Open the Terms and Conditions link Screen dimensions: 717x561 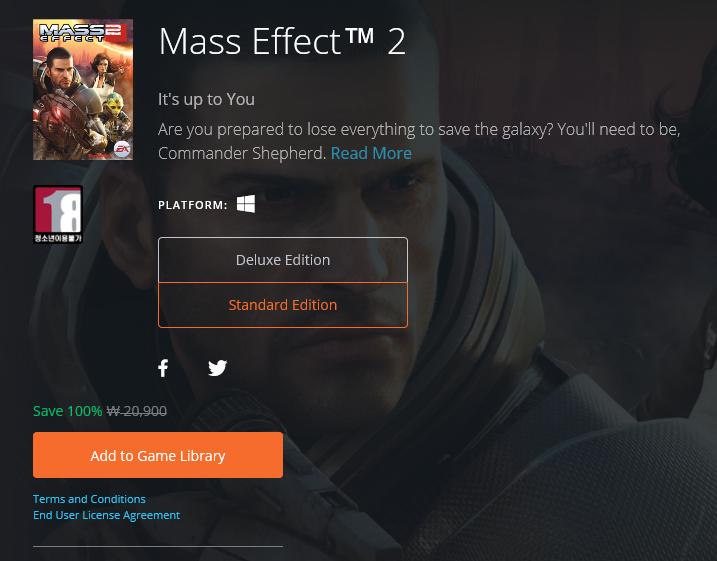pos(89,499)
